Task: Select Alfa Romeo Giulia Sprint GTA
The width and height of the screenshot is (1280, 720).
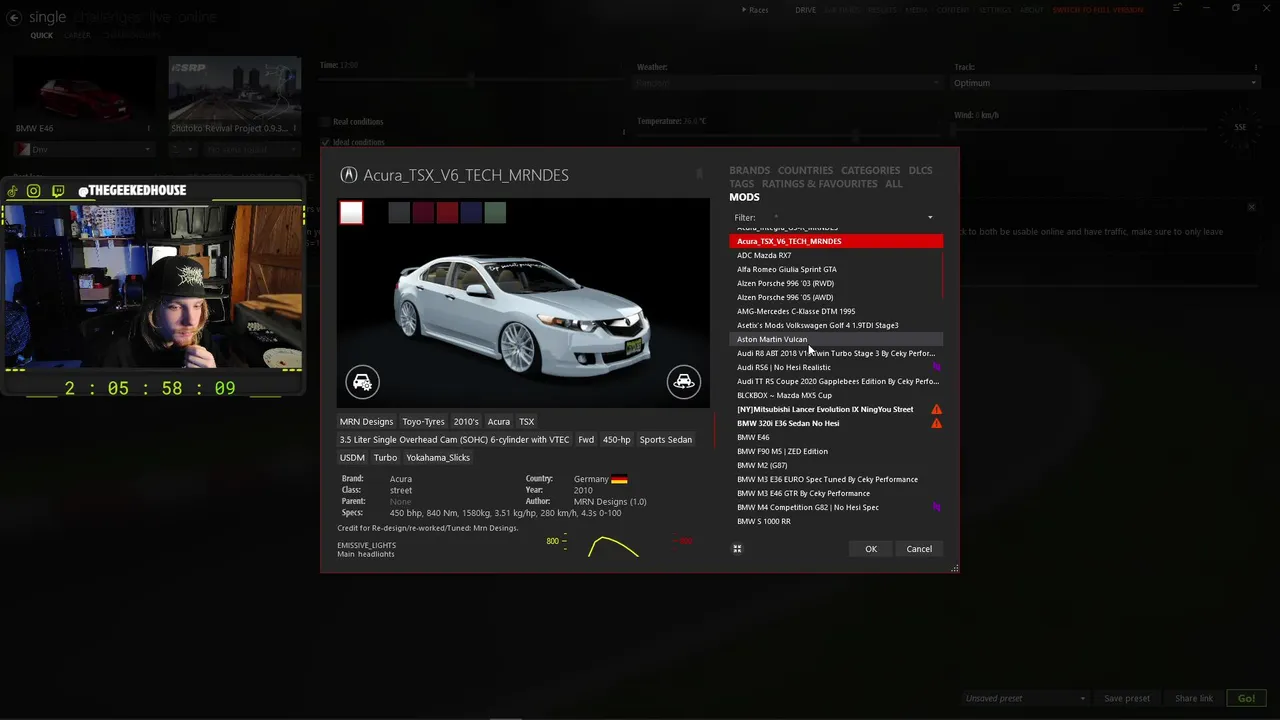Action: pyautogui.click(x=836, y=269)
